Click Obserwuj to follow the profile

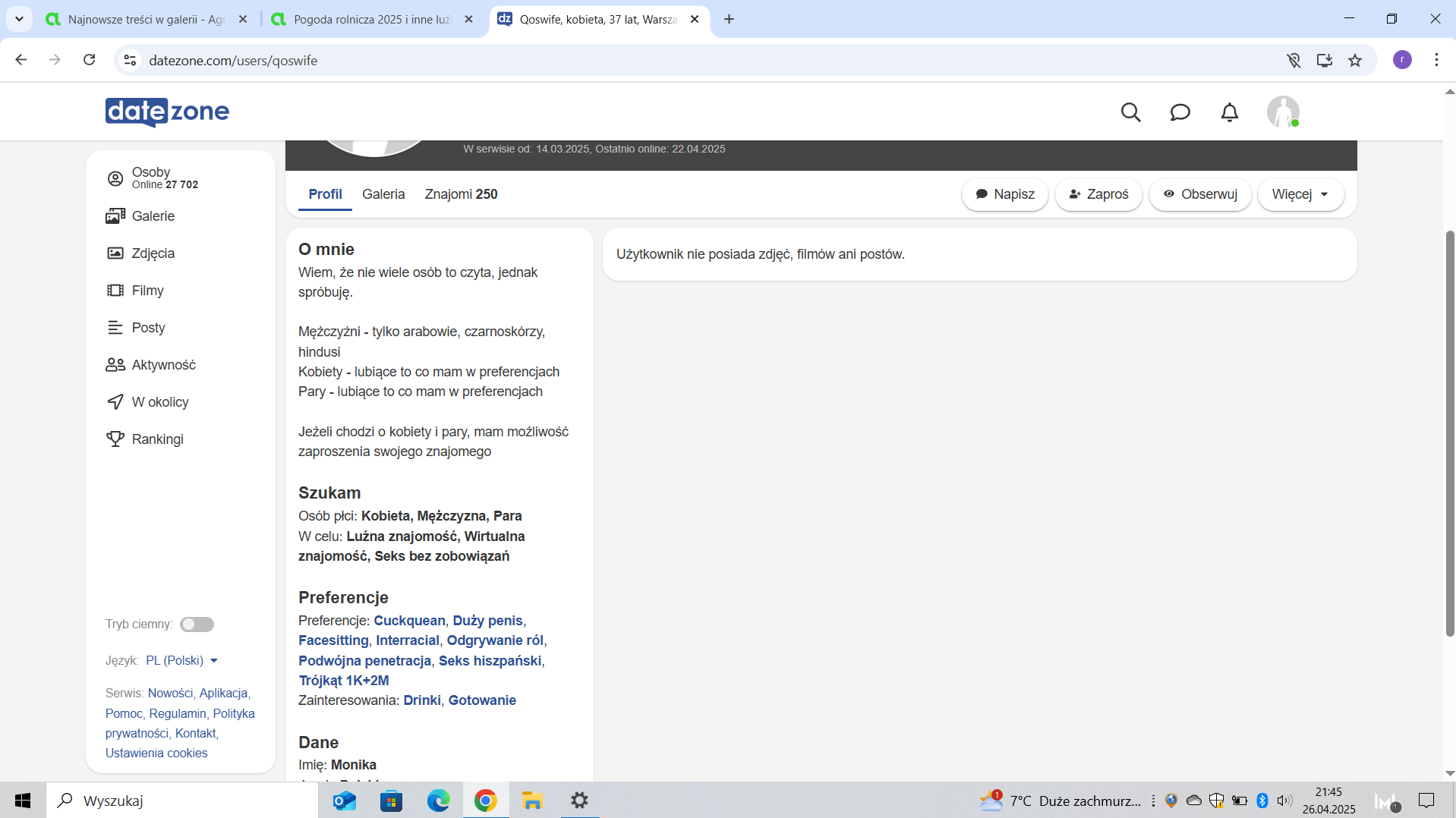point(1200,194)
